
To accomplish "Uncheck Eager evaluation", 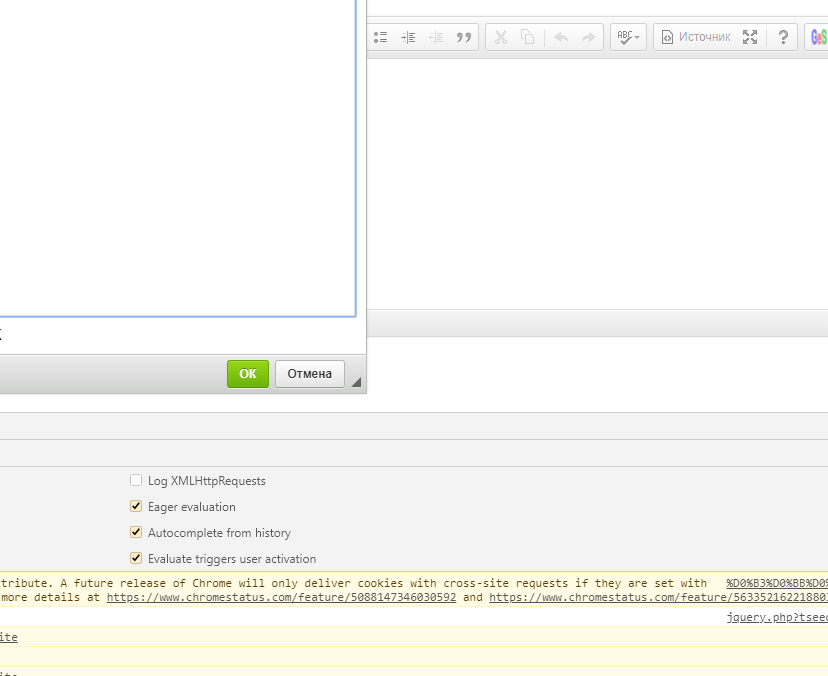I will (137, 507).
